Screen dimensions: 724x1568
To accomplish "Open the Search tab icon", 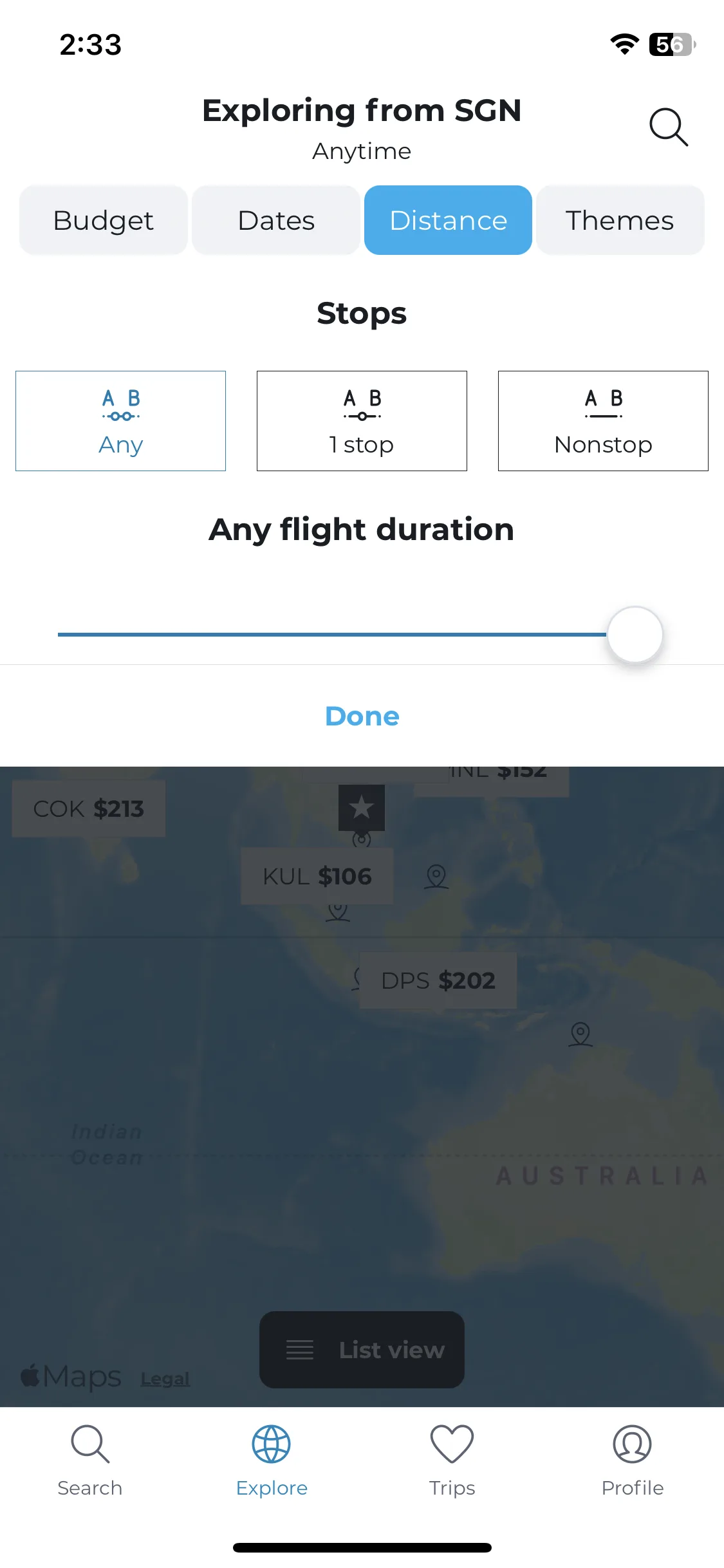I will click(90, 1444).
